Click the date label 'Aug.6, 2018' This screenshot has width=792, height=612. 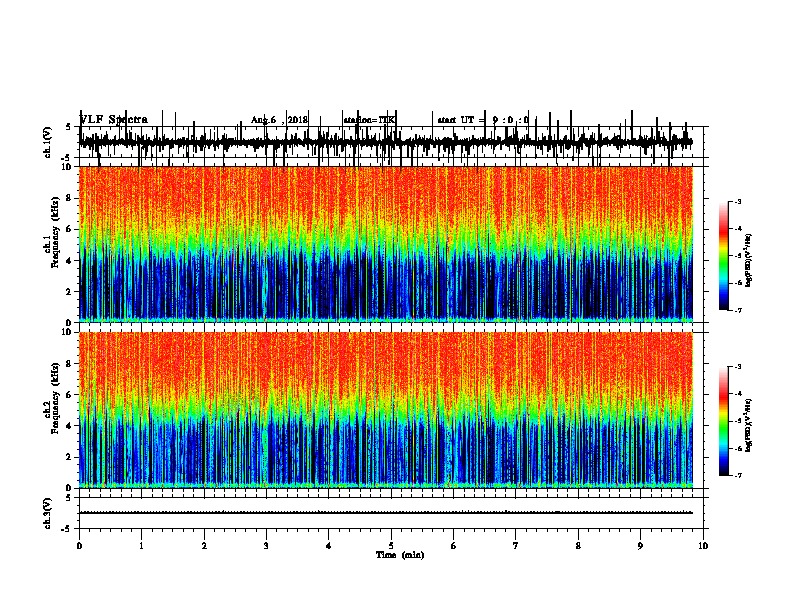[x=279, y=120]
